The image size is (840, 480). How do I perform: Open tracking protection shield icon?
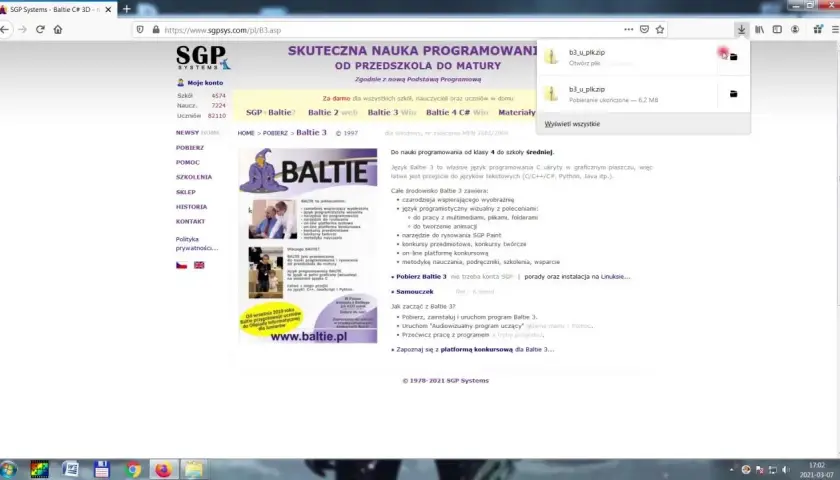tap(140, 29)
